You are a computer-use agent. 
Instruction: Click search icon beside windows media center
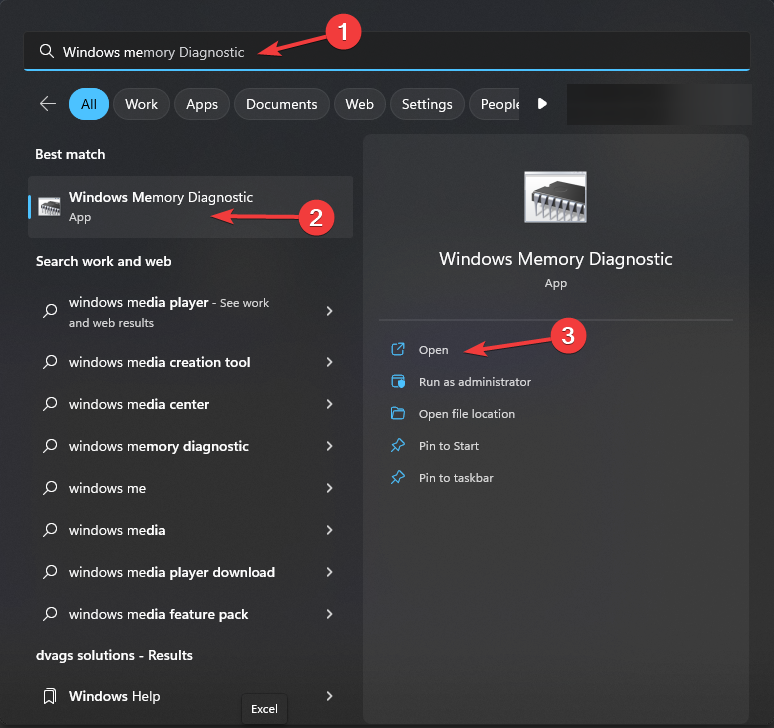(50, 404)
